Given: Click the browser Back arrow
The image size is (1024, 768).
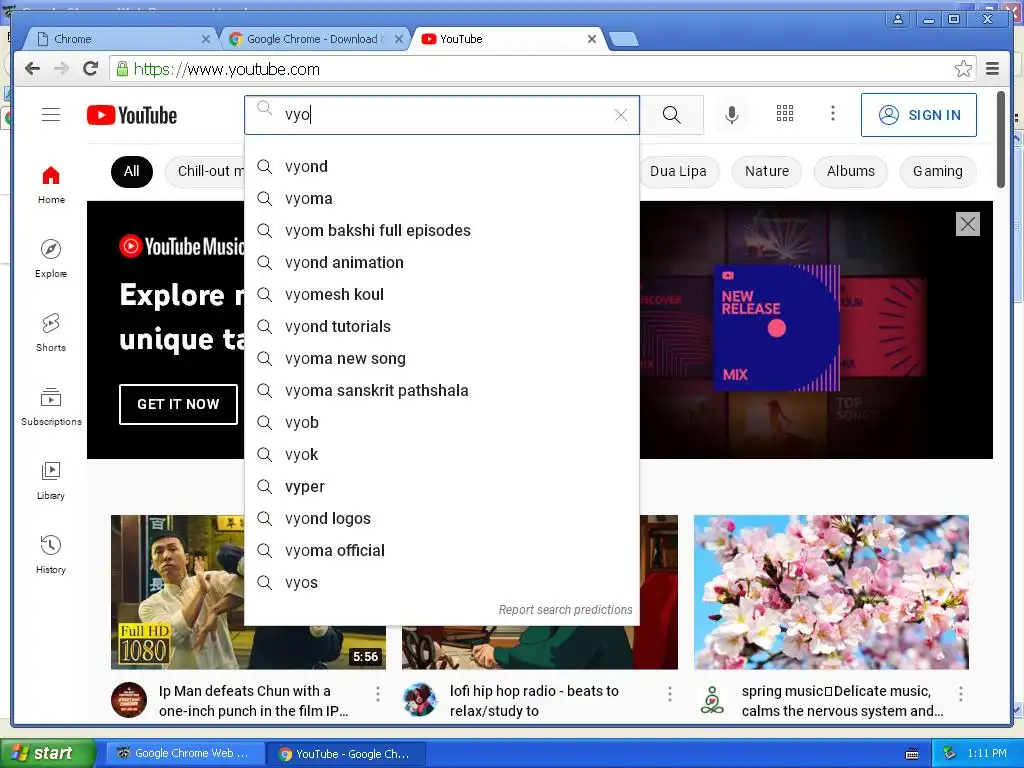Looking at the screenshot, I should (x=32, y=69).
